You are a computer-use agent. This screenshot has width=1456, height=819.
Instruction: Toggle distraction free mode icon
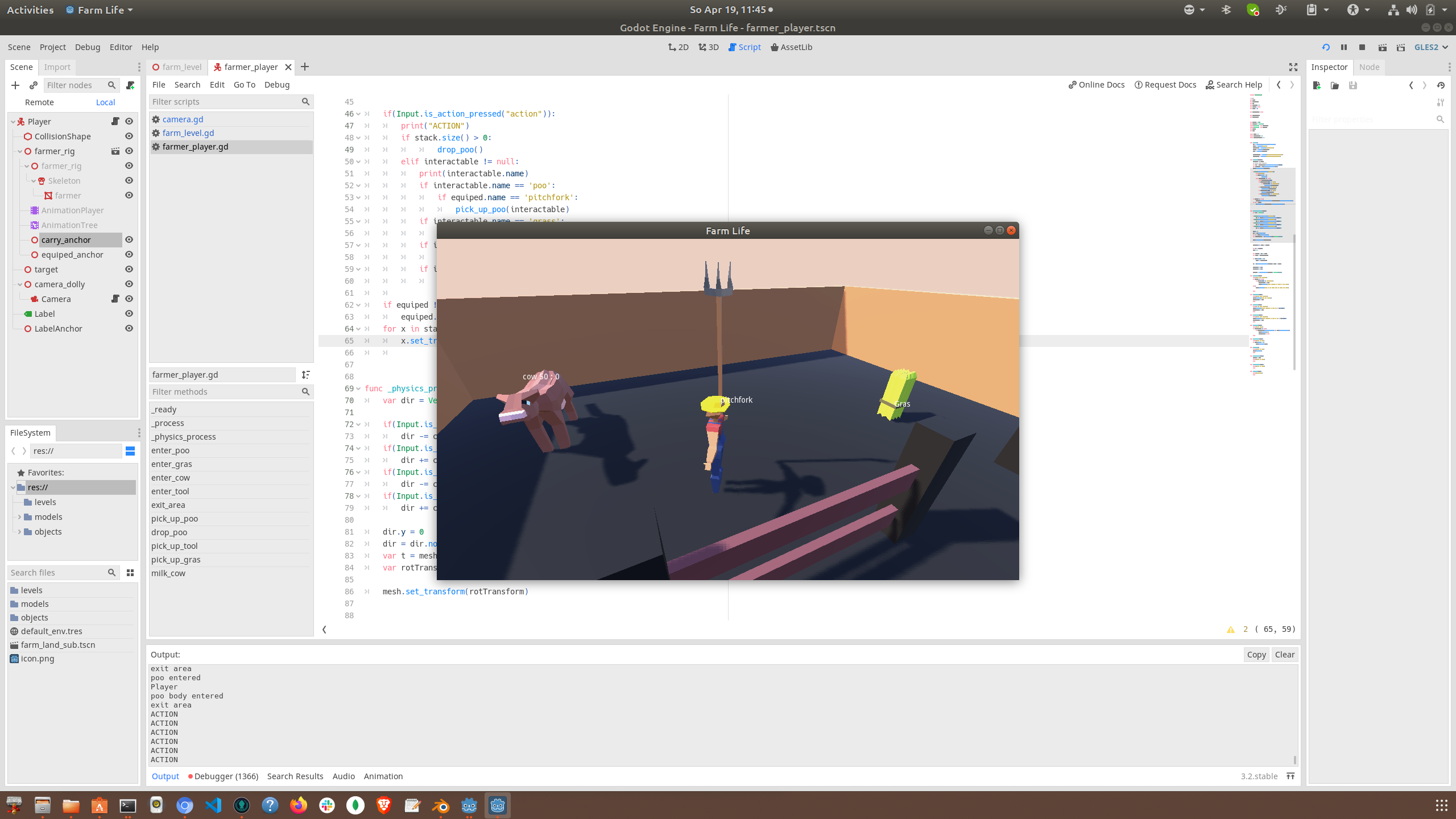(x=1293, y=67)
